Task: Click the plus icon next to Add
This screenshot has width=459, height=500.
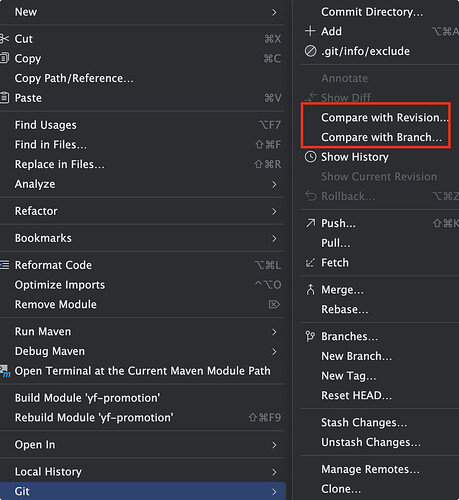Action: (x=310, y=31)
